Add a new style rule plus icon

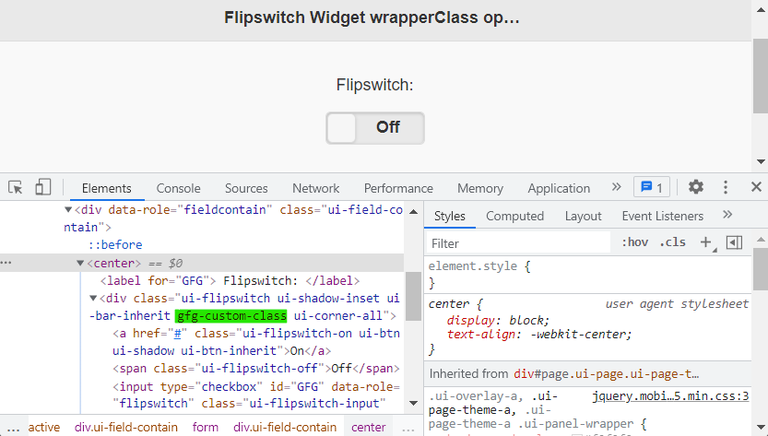tap(705, 242)
